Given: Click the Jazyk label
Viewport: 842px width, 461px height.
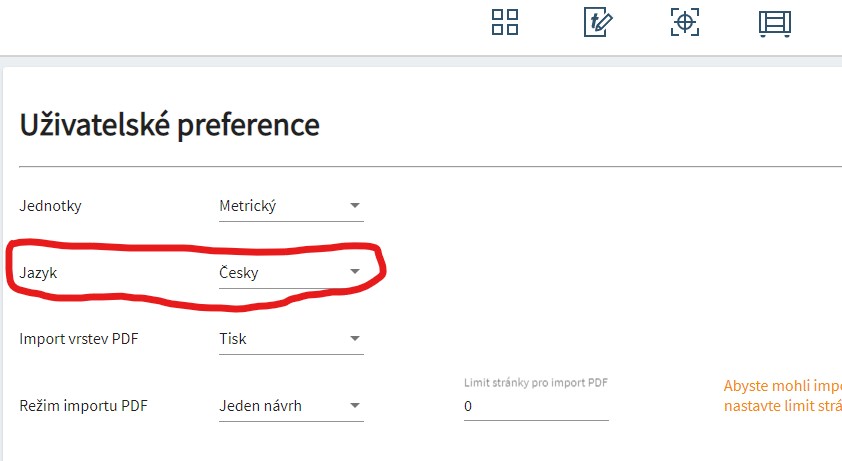Looking at the screenshot, I should [x=37, y=272].
